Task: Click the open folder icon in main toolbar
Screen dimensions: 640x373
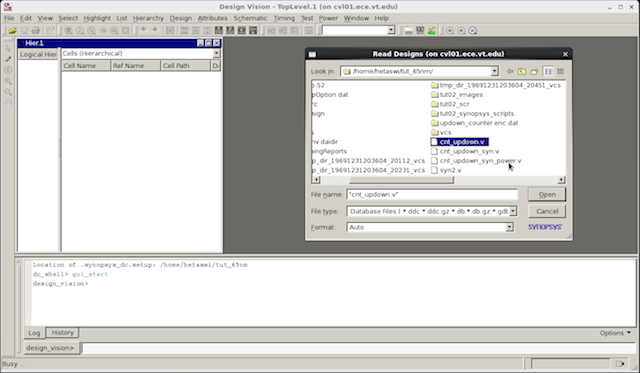Action: click(13, 31)
